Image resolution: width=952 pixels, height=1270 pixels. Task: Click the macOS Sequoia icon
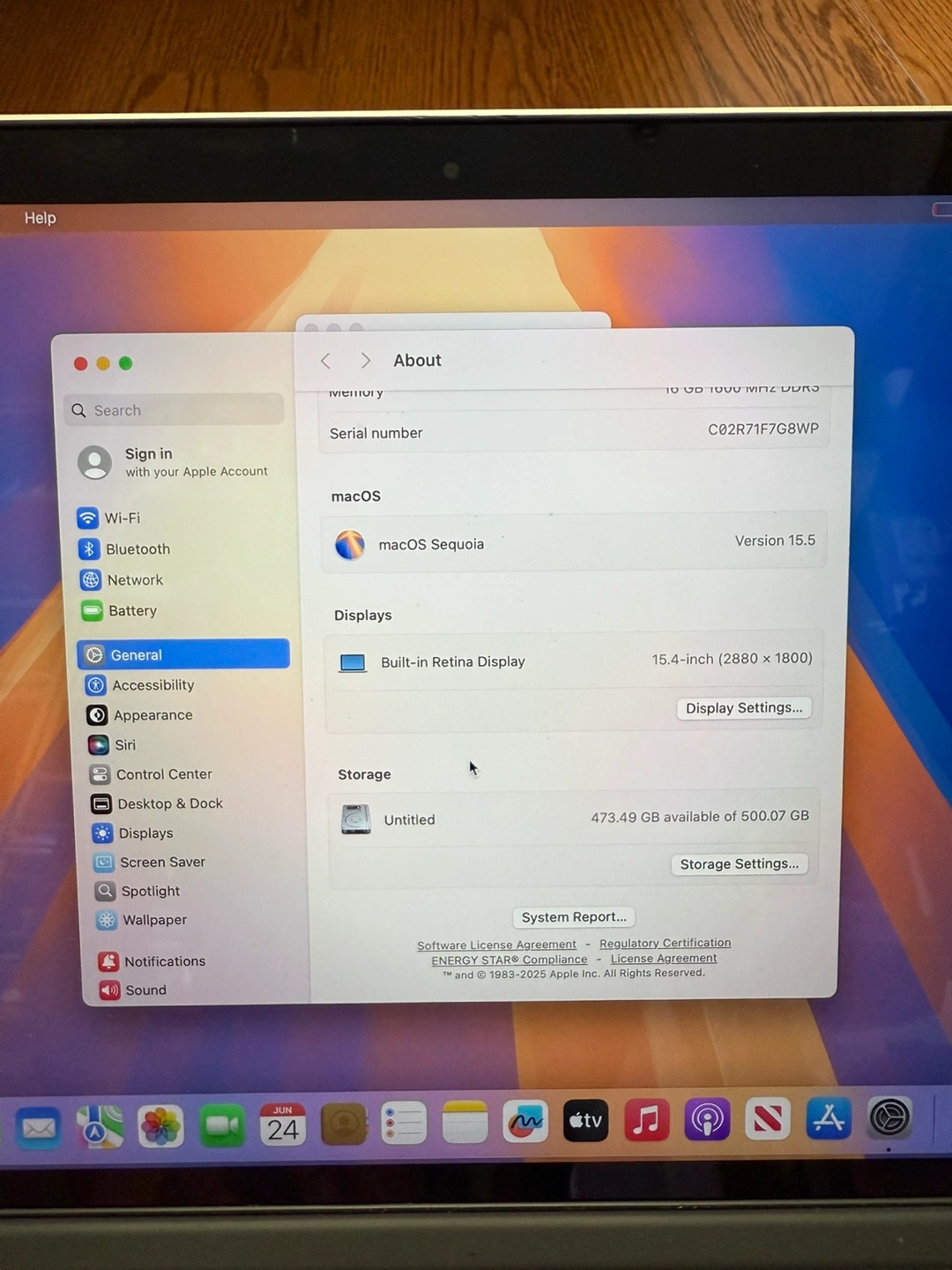[x=350, y=544]
